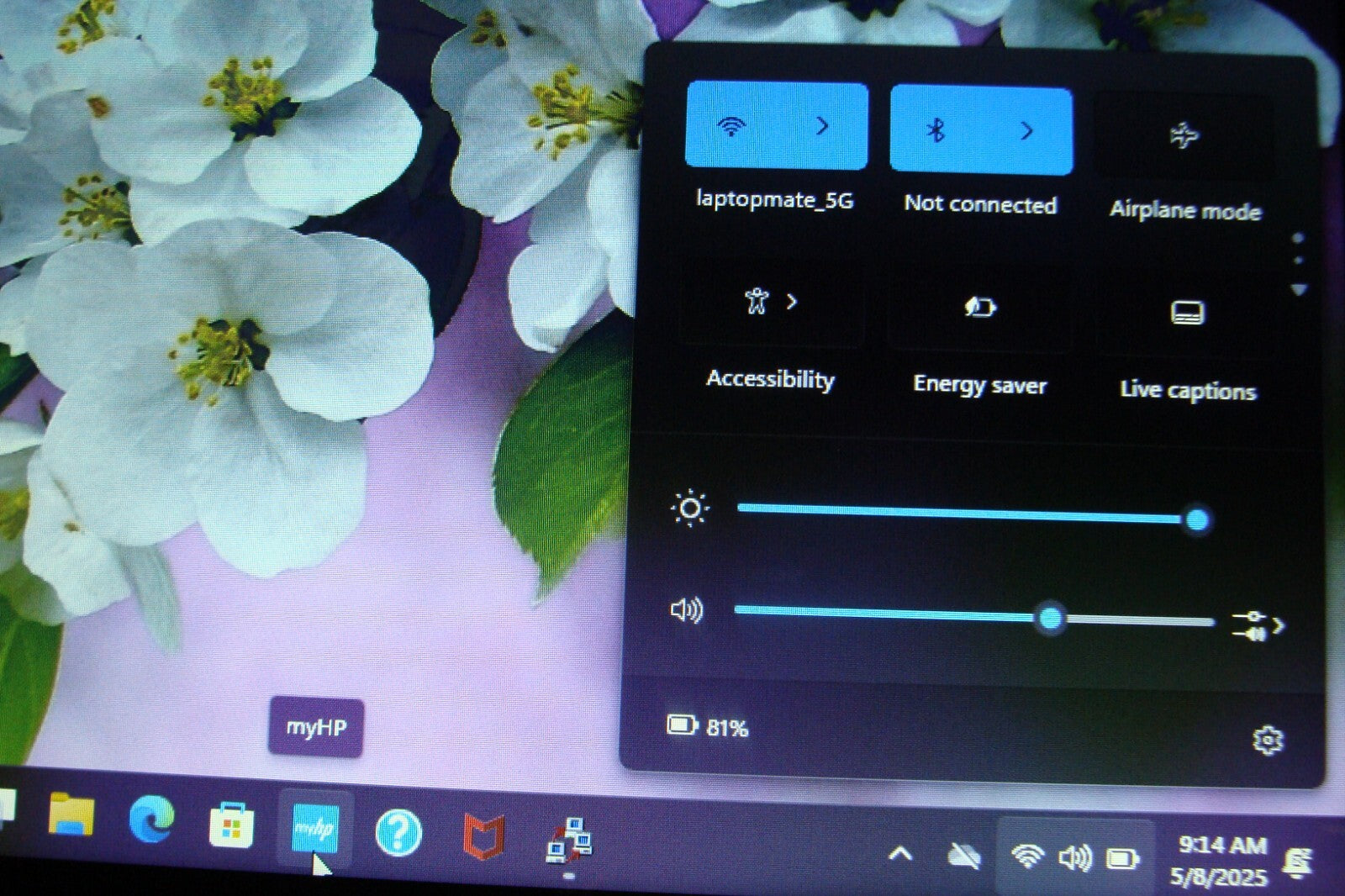Toggle Wi-Fi off using the Wi-Fi icon

(732, 127)
